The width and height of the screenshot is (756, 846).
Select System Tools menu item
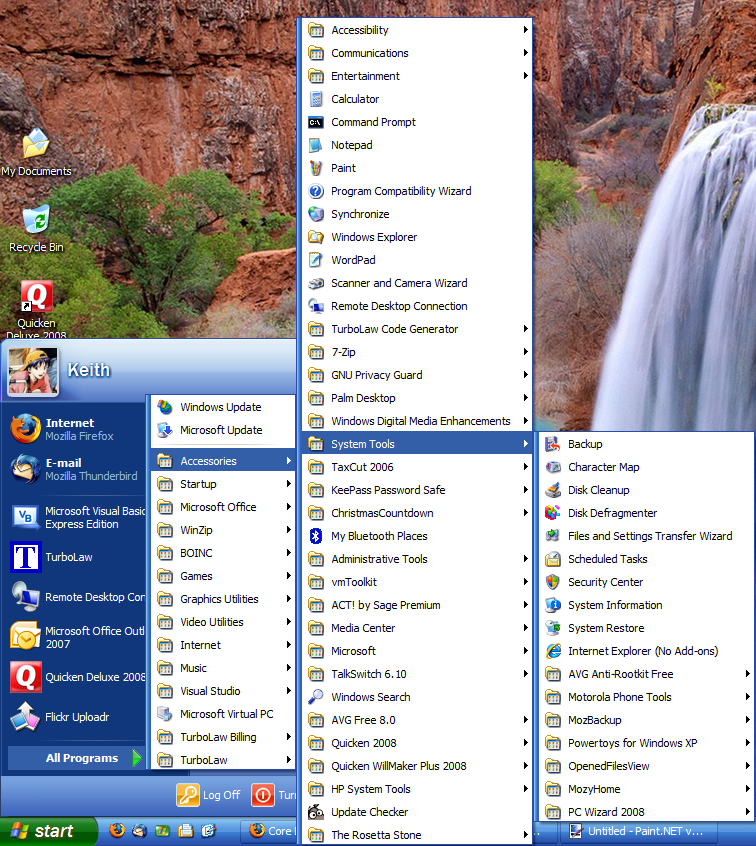coord(417,444)
